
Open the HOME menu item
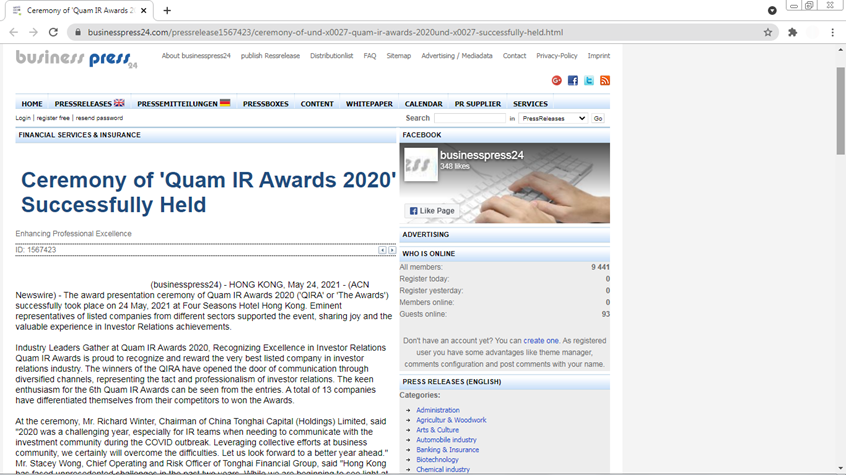click(x=32, y=104)
